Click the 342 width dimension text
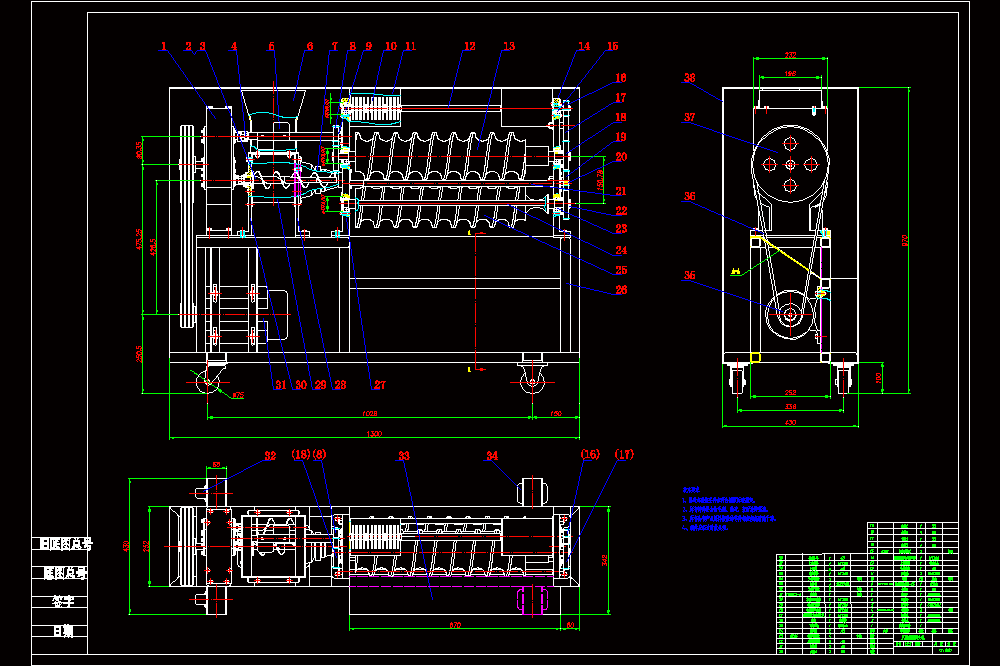This screenshot has height=666, width=1000. pos(604,560)
